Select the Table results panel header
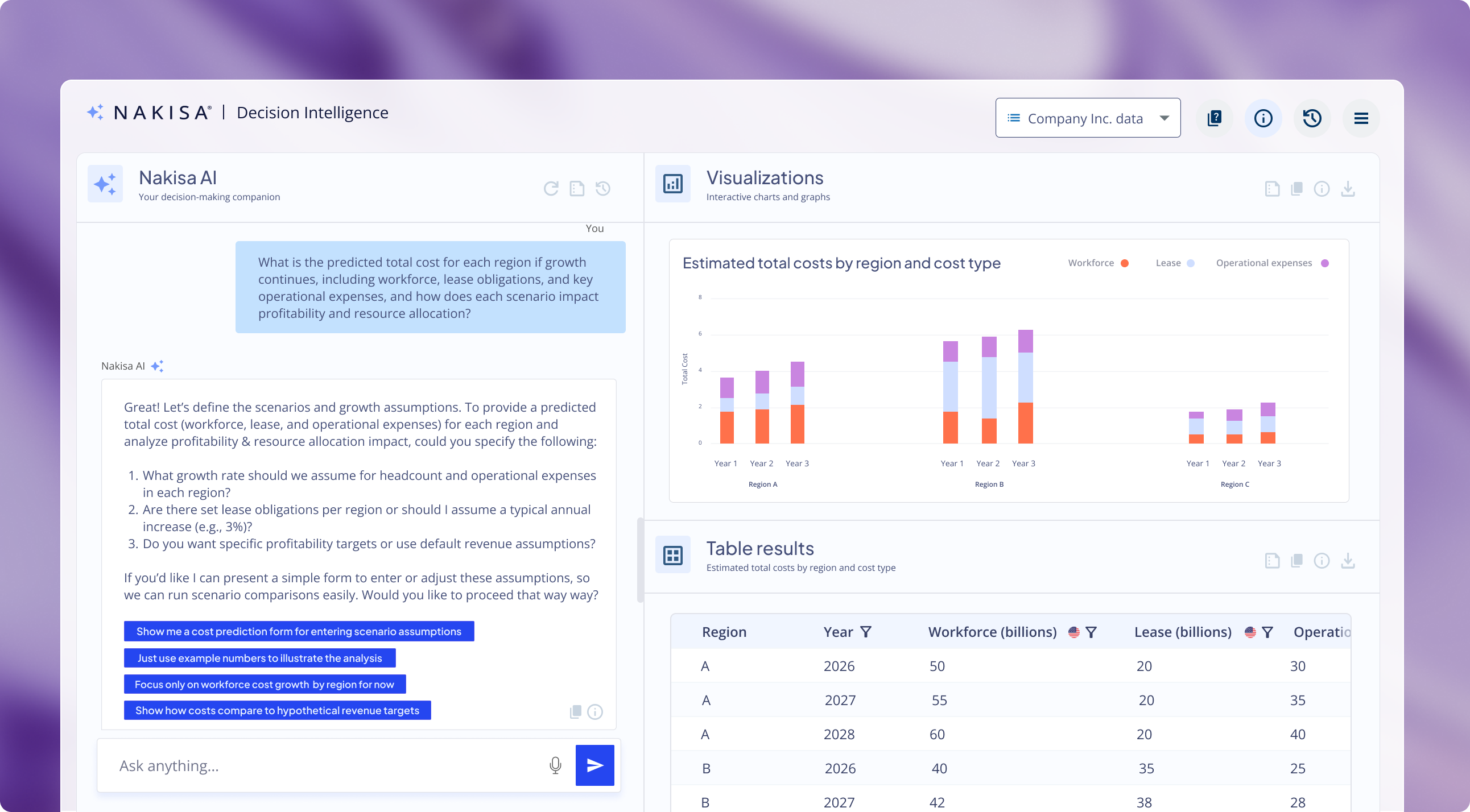1470x812 pixels. point(760,548)
